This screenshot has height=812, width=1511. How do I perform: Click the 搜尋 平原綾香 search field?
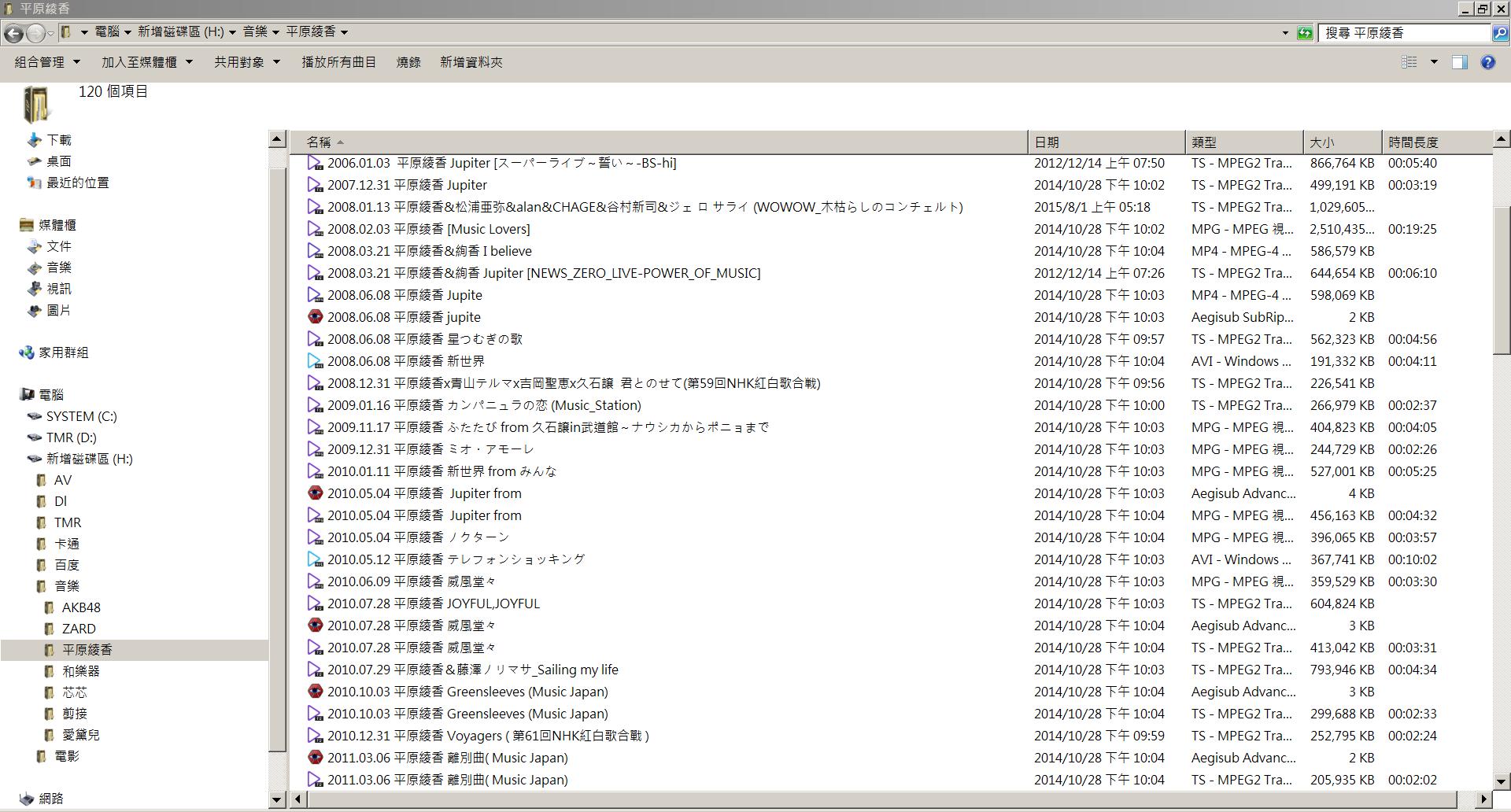1405,33
